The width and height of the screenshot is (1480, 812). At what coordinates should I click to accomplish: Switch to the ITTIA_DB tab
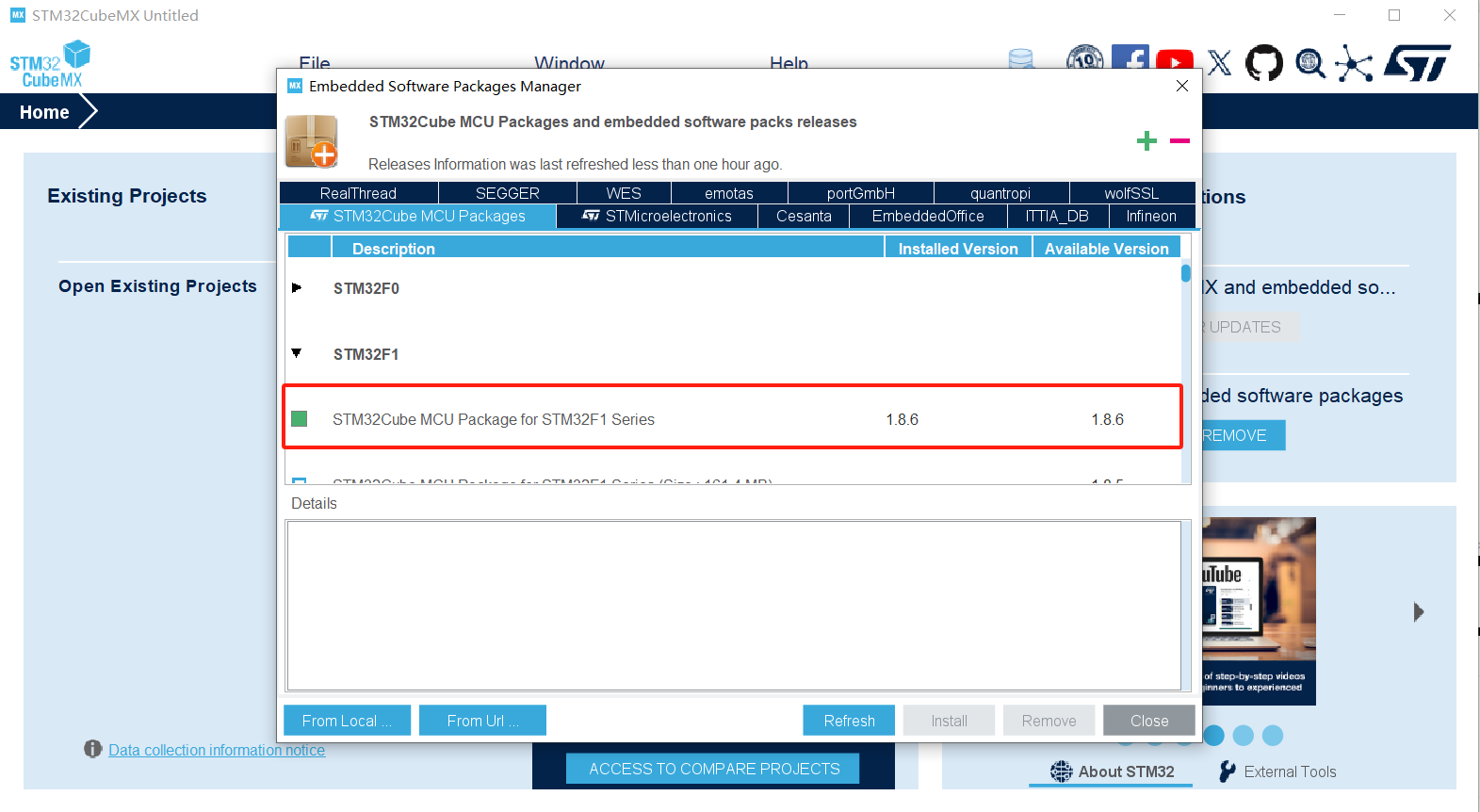[x=1057, y=217]
